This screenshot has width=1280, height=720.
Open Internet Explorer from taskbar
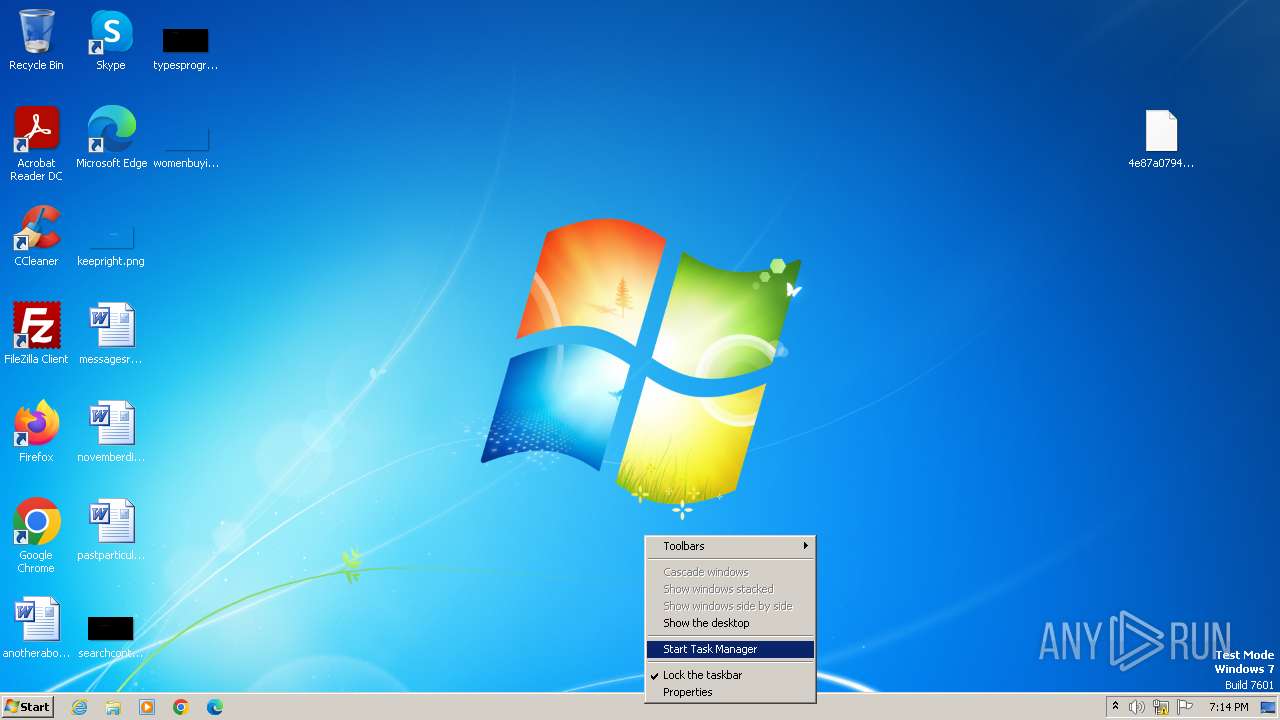[x=79, y=707]
